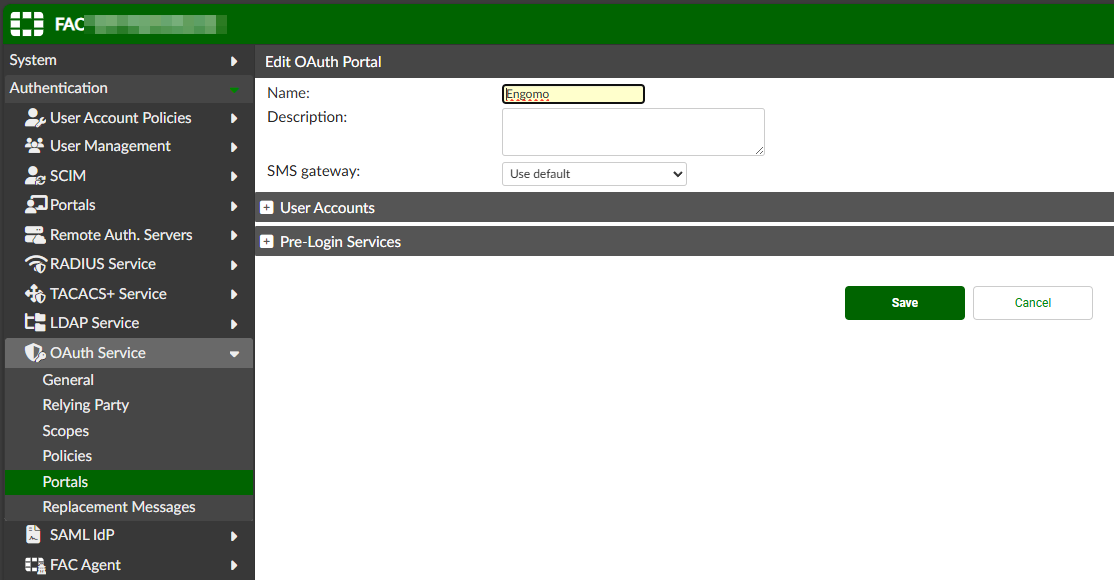Click the Description text area

pos(632,132)
